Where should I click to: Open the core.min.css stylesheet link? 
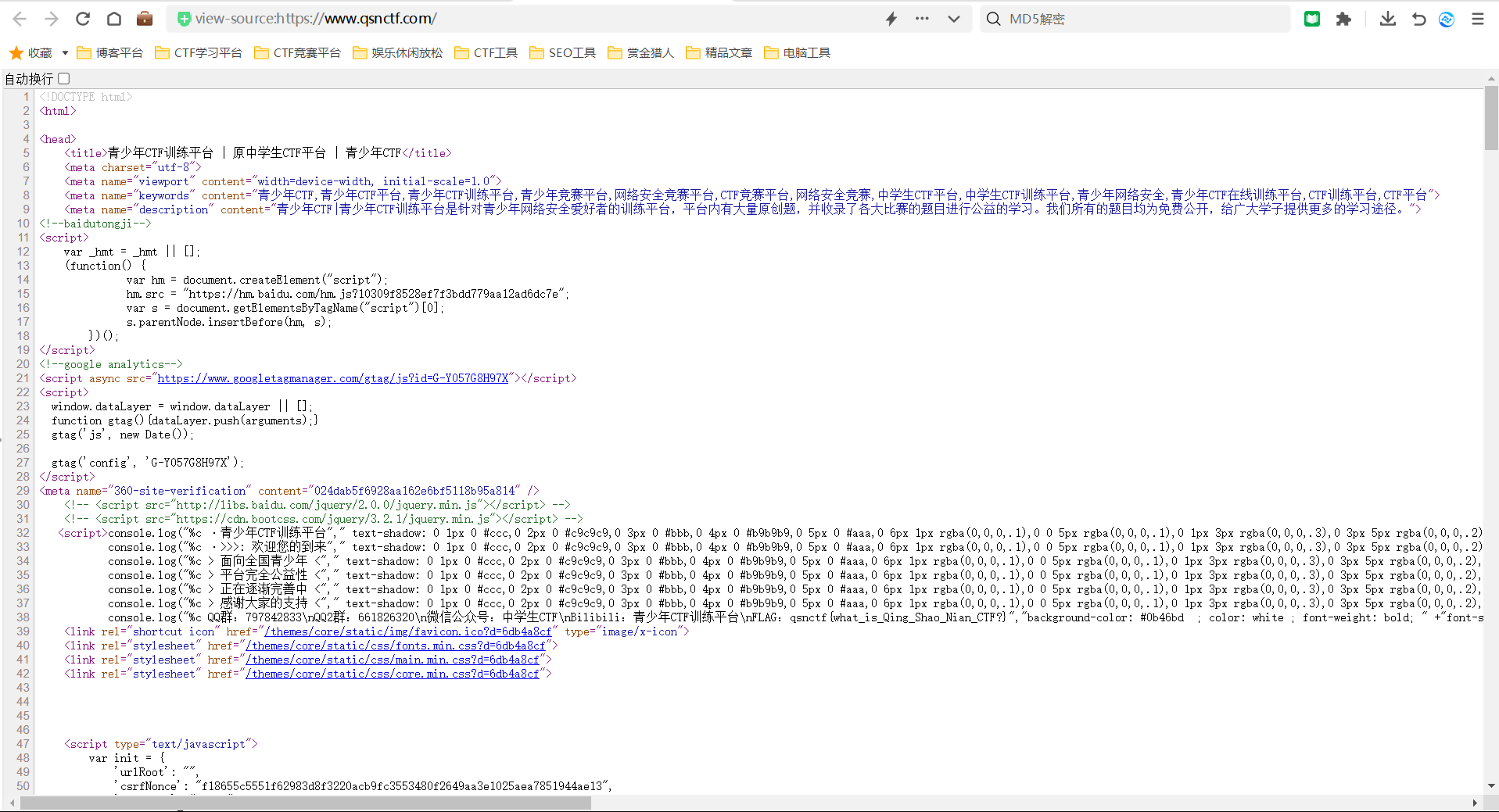tap(392, 674)
